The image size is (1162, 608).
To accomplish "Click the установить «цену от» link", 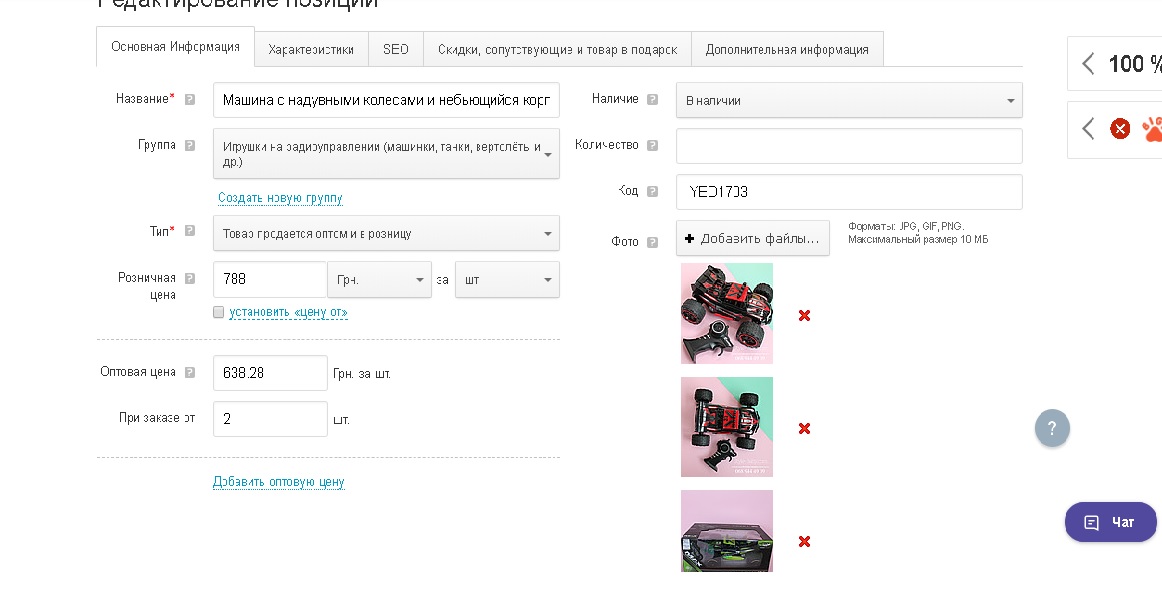I will [x=288, y=312].
